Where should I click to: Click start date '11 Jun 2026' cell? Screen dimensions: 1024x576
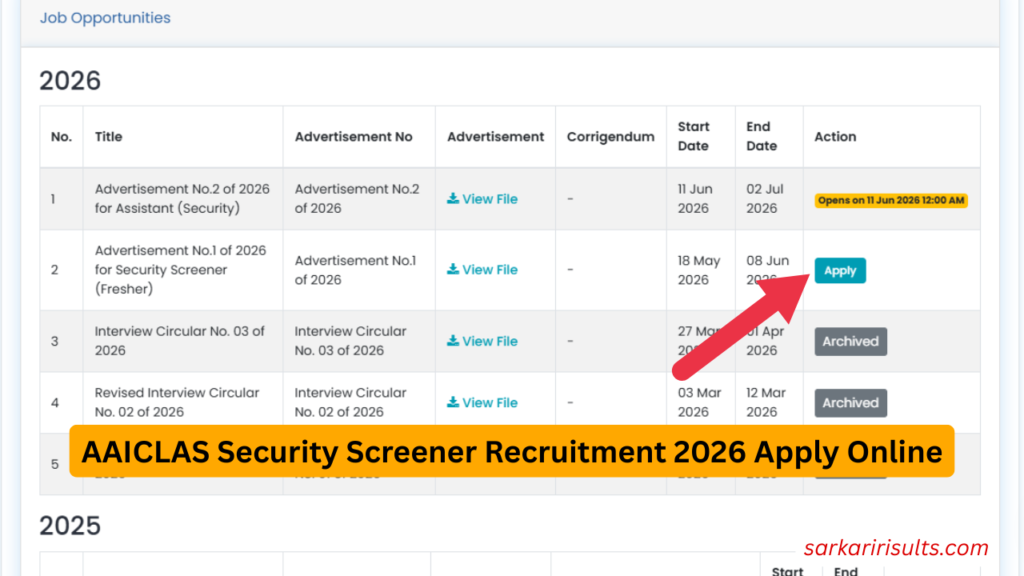point(695,199)
